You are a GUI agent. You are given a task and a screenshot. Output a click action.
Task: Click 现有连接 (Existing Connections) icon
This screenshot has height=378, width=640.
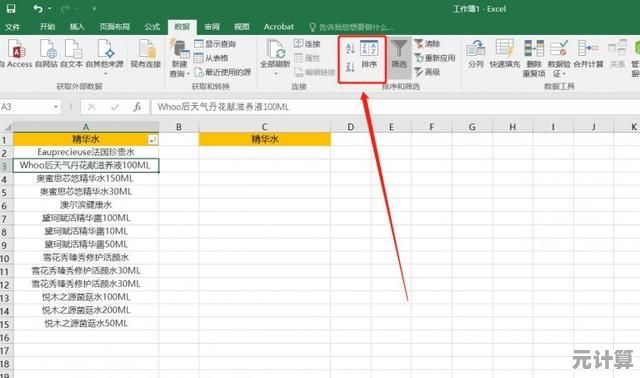pyautogui.click(x=146, y=53)
